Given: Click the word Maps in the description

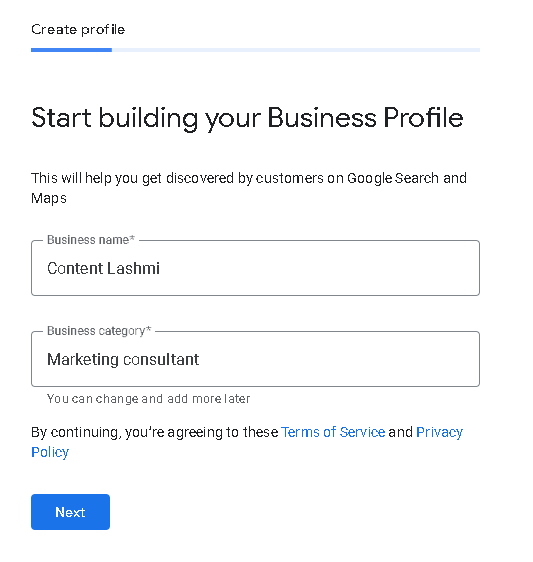Looking at the screenshot, I should click(x=49, y=198).
